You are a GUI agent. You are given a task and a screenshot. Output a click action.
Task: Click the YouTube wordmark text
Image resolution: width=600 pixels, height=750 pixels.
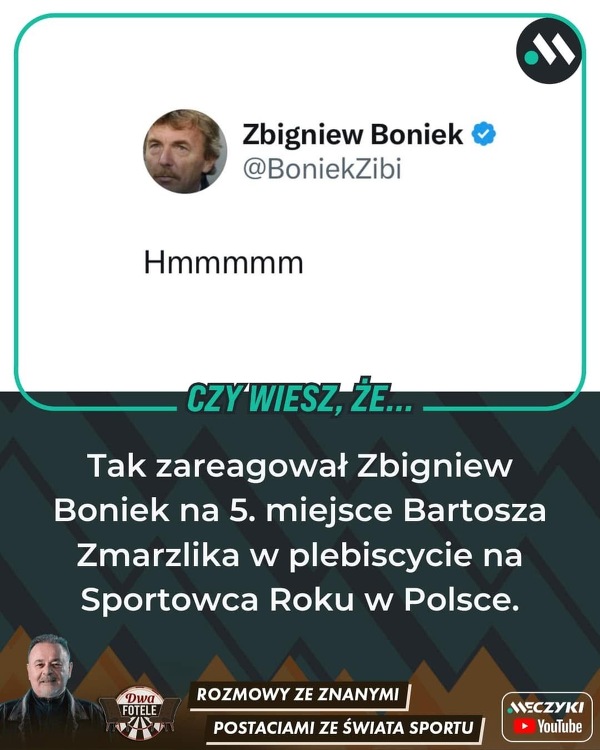click(x=559, y=727)
